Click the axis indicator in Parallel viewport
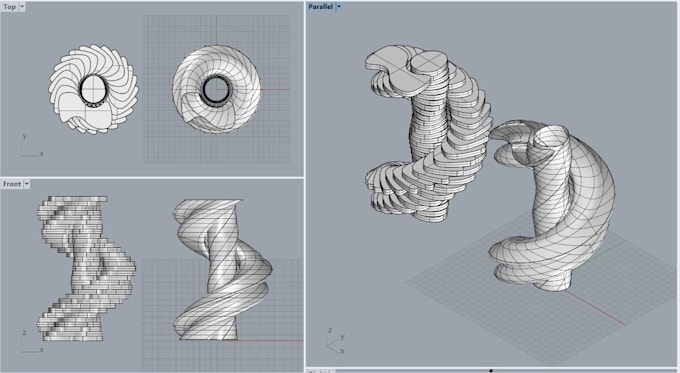The image size is (680, 373). (x=336, y=341)
